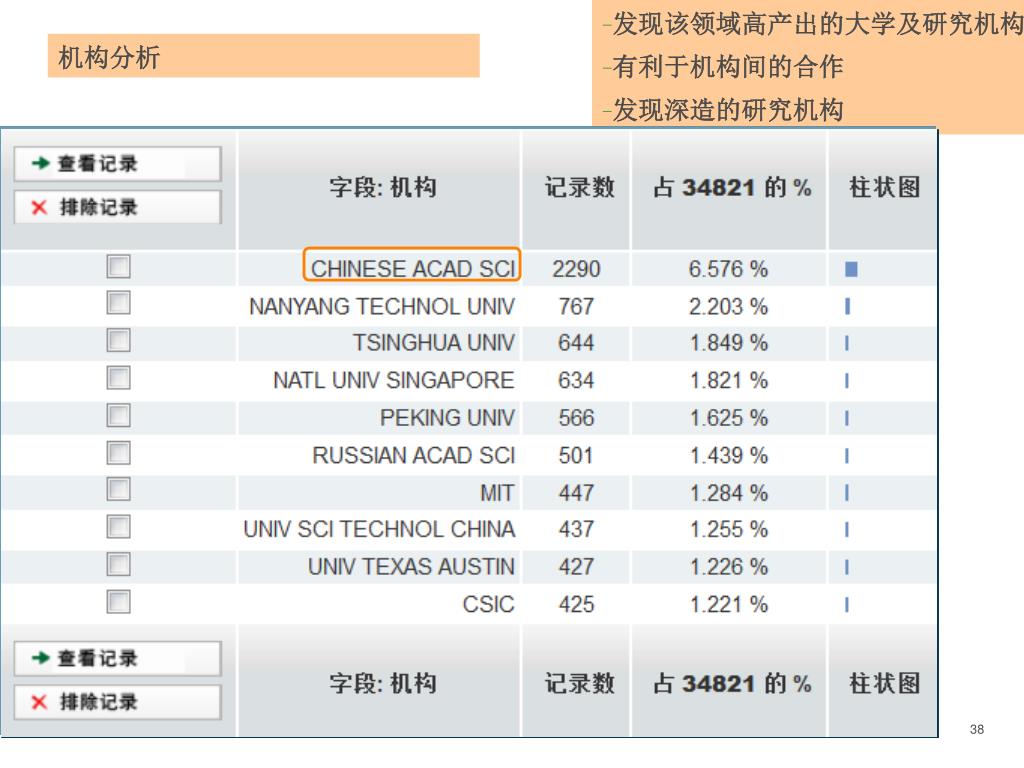This screenshot has height=768, width=1024.
Task: Click the top 柱状图 column header
Action: tap(884, 188)
